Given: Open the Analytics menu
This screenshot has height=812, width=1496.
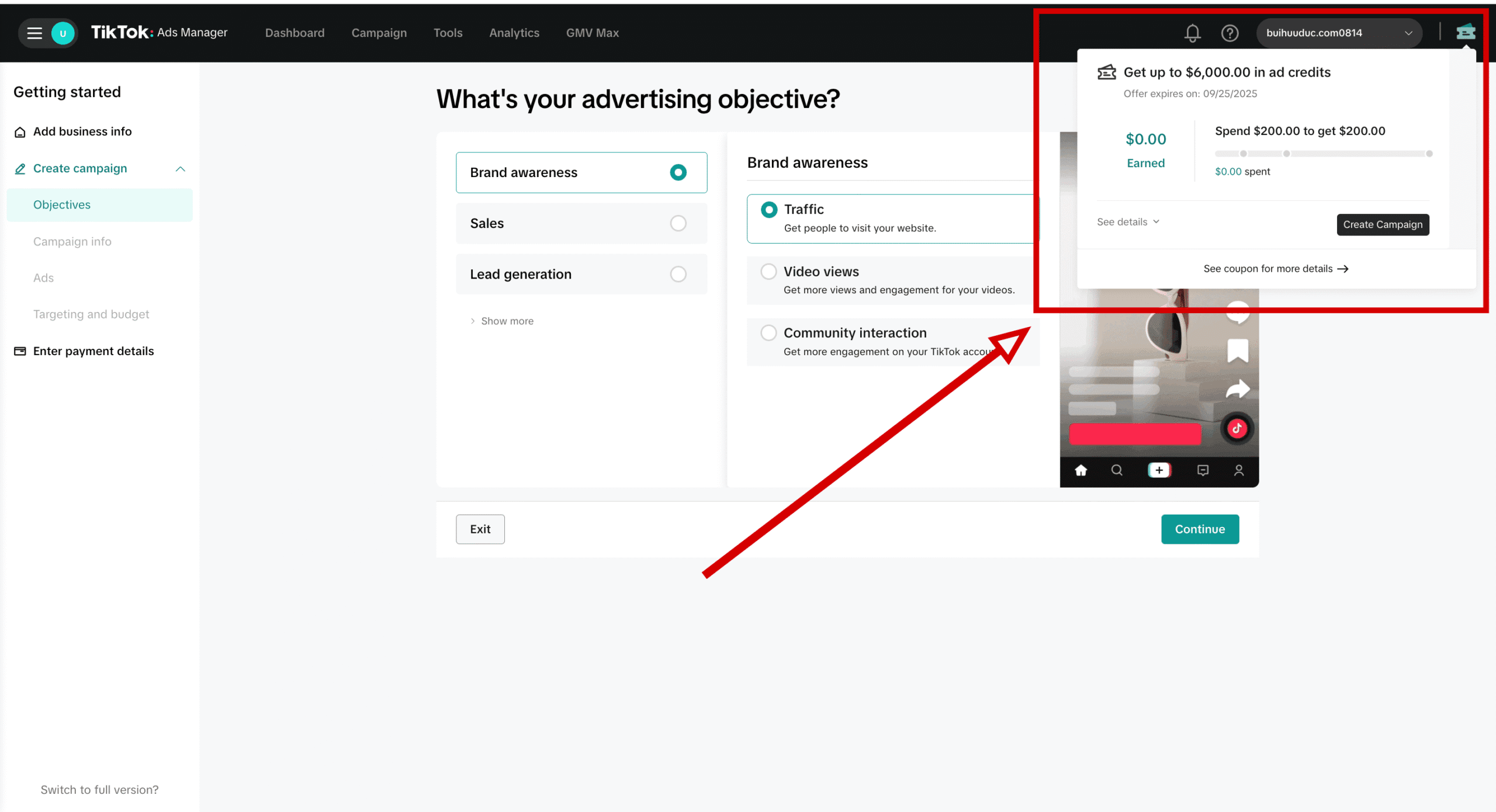Looking at the screenshot, I should pyautogui.click(x=514, y=33).
